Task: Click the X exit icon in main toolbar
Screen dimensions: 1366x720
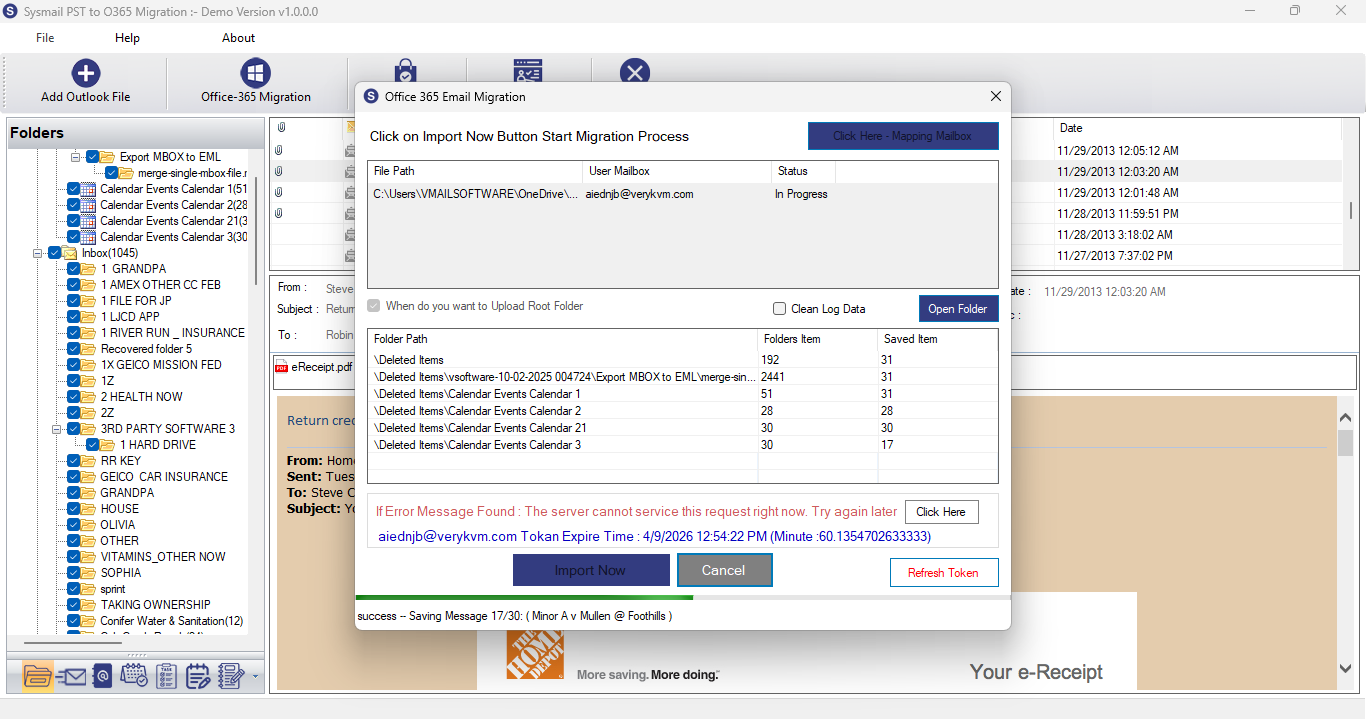Action: [635, 71]
